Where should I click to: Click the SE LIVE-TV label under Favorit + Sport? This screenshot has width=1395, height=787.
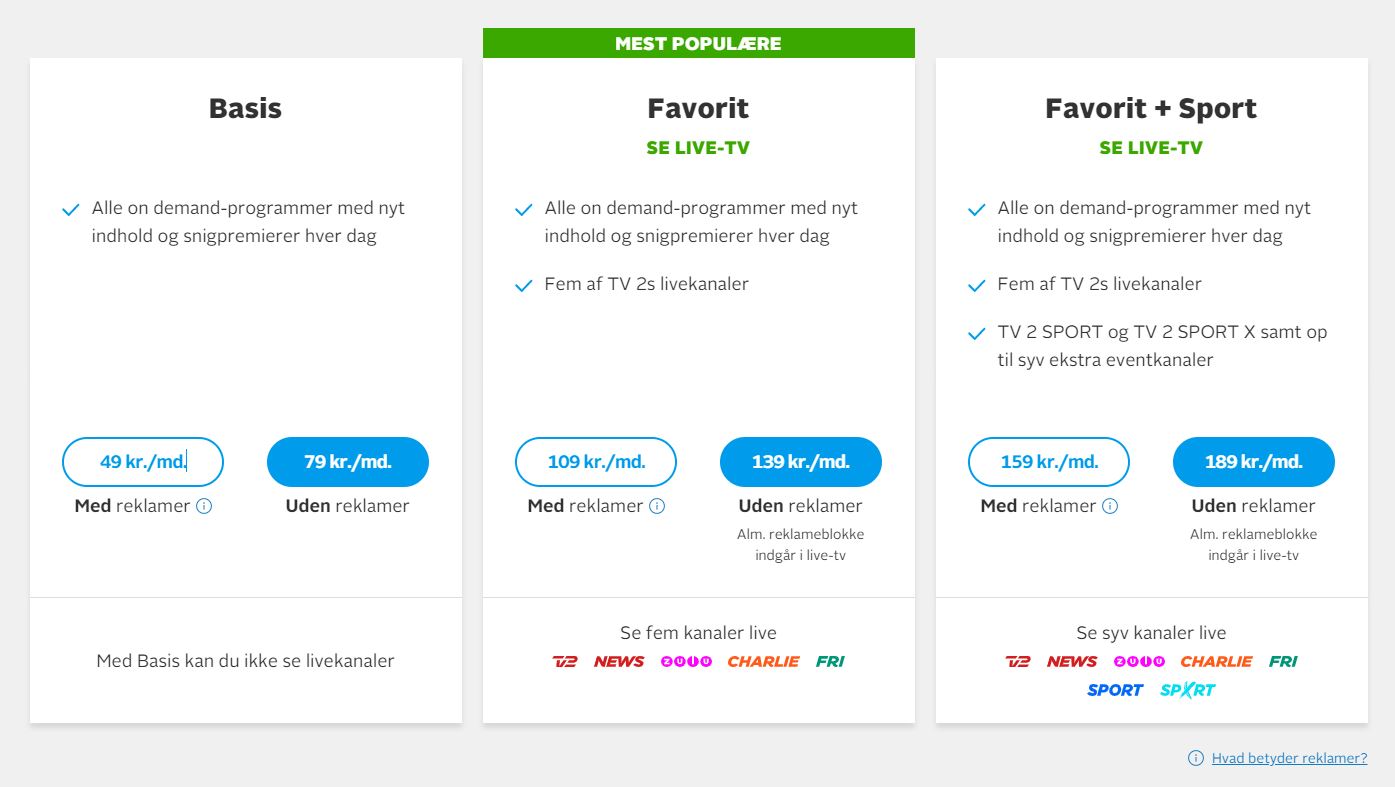click(1151, 148)
